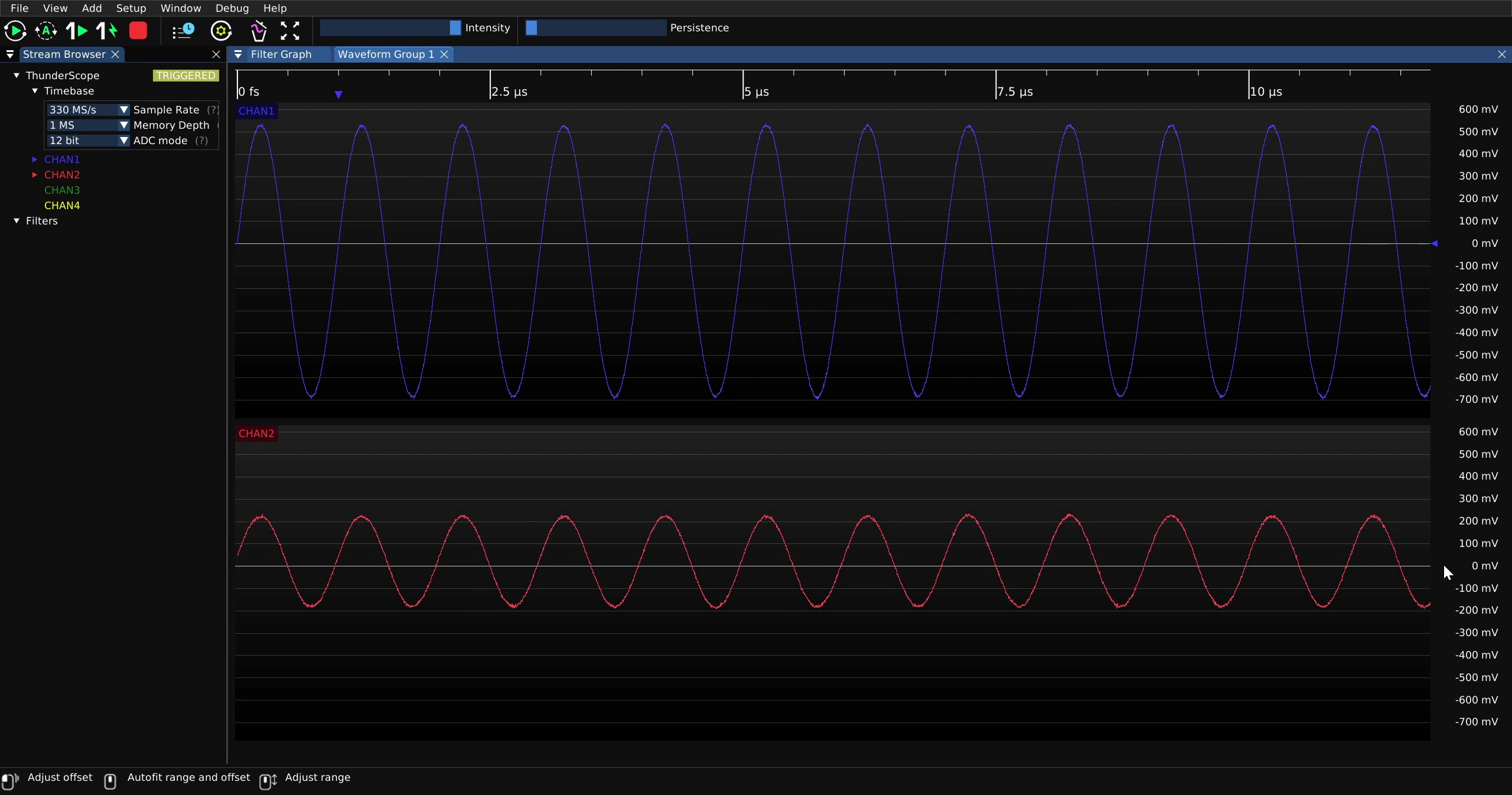The image size is (1512, 795).
Task: Click the auto trigger icon
Action: tap(46, 31)
